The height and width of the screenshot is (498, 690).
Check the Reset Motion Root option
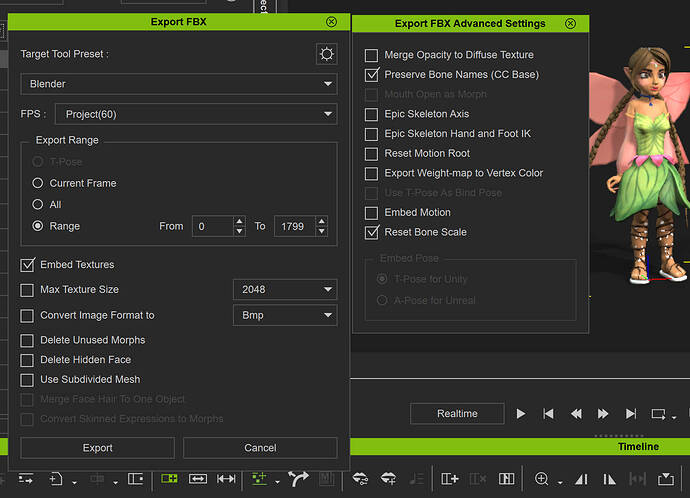pos(371,154)
